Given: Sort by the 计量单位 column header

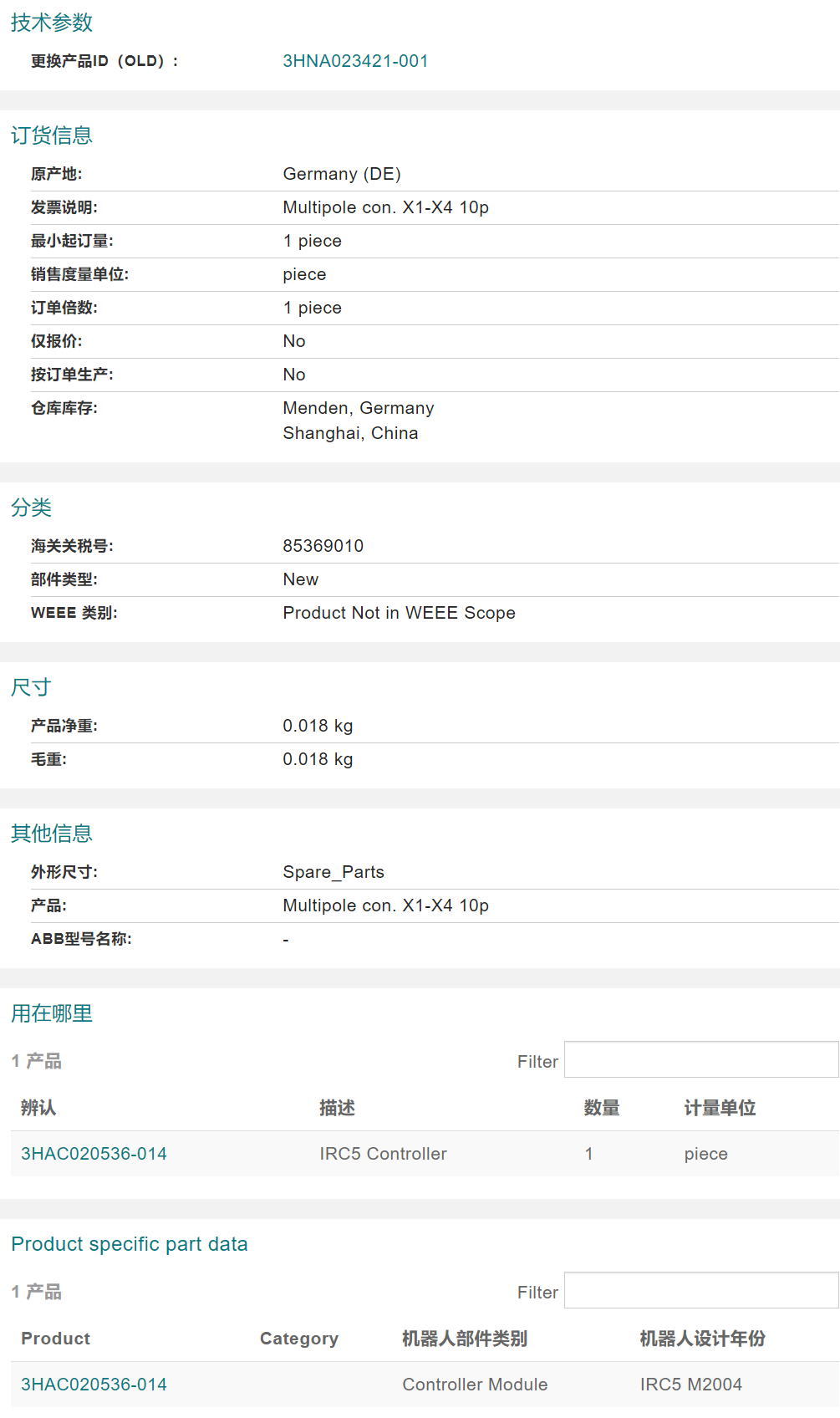Looking at the screenshot, I should [x=720, y=1108].
